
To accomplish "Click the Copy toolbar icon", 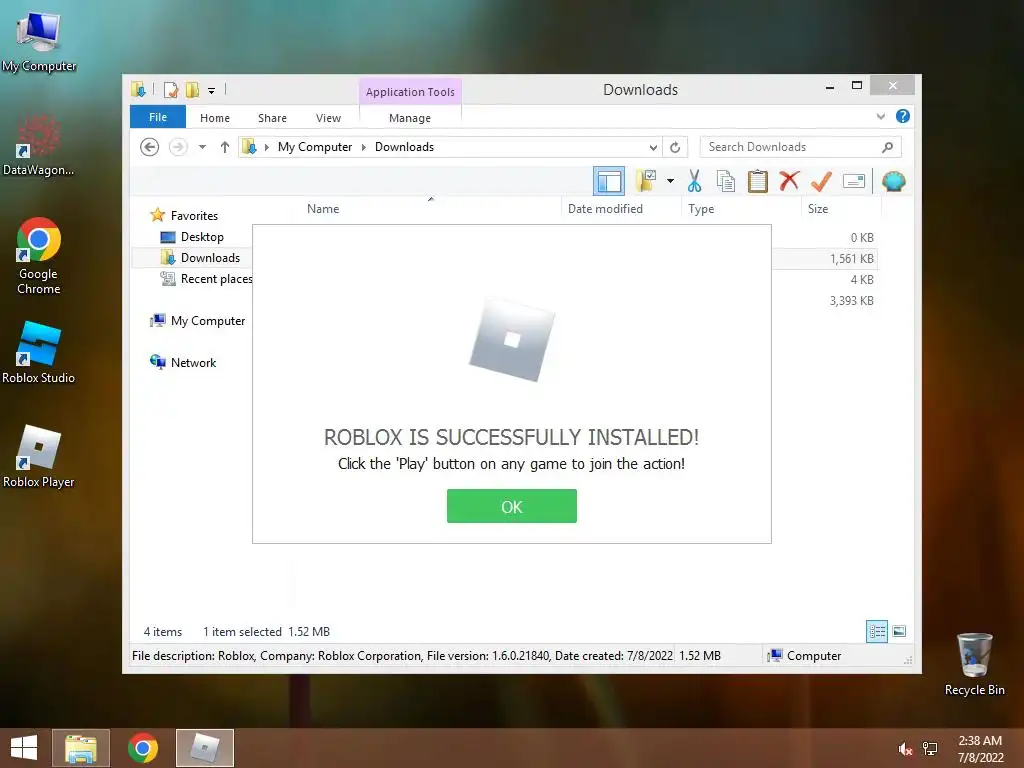I will (x=726, y=181).
